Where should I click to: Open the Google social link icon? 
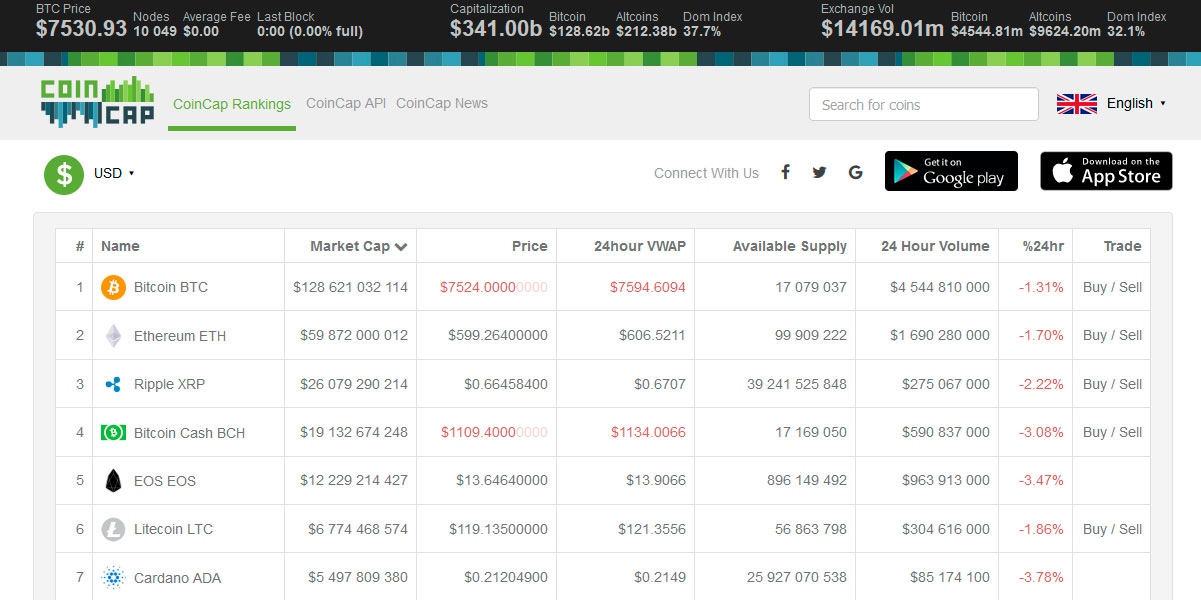(855, 173)
